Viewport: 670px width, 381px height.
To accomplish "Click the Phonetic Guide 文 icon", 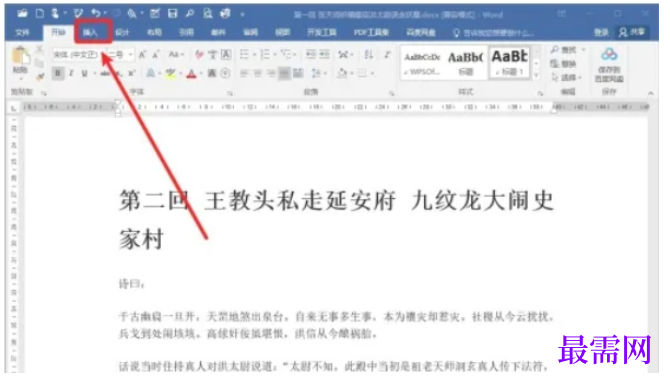I will click(x=212, y=54).
